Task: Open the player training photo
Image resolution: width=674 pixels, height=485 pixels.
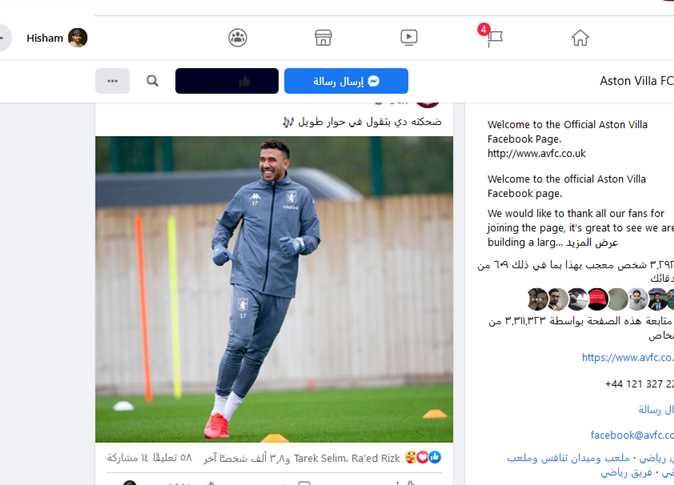Action: pos(274,289)
